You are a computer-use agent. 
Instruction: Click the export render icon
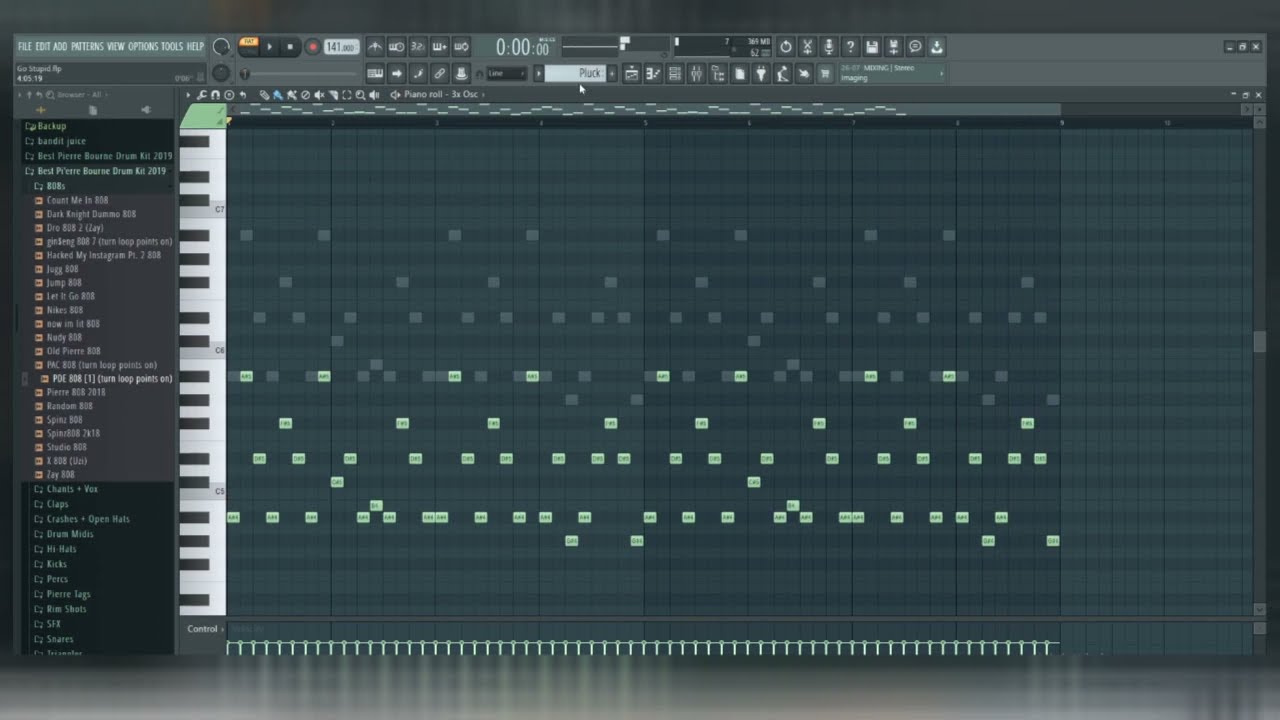click(x=893, y=47)
